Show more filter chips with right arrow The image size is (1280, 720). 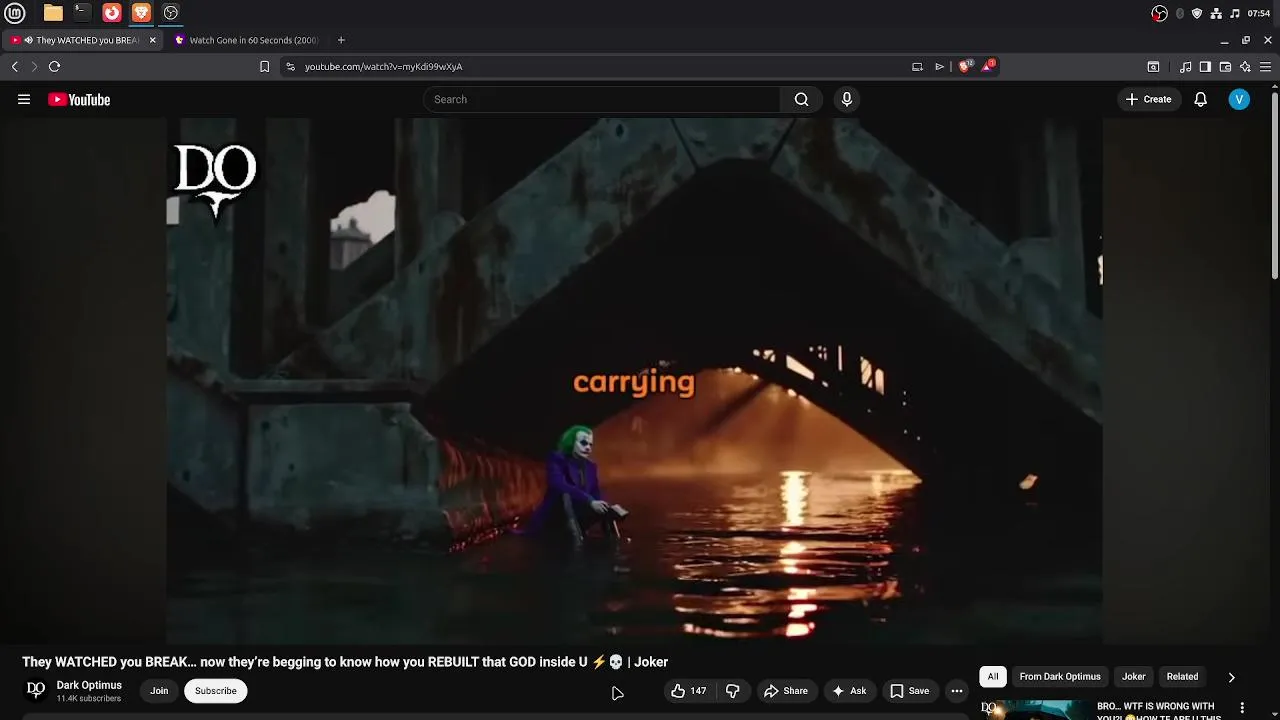(1231, 677)
